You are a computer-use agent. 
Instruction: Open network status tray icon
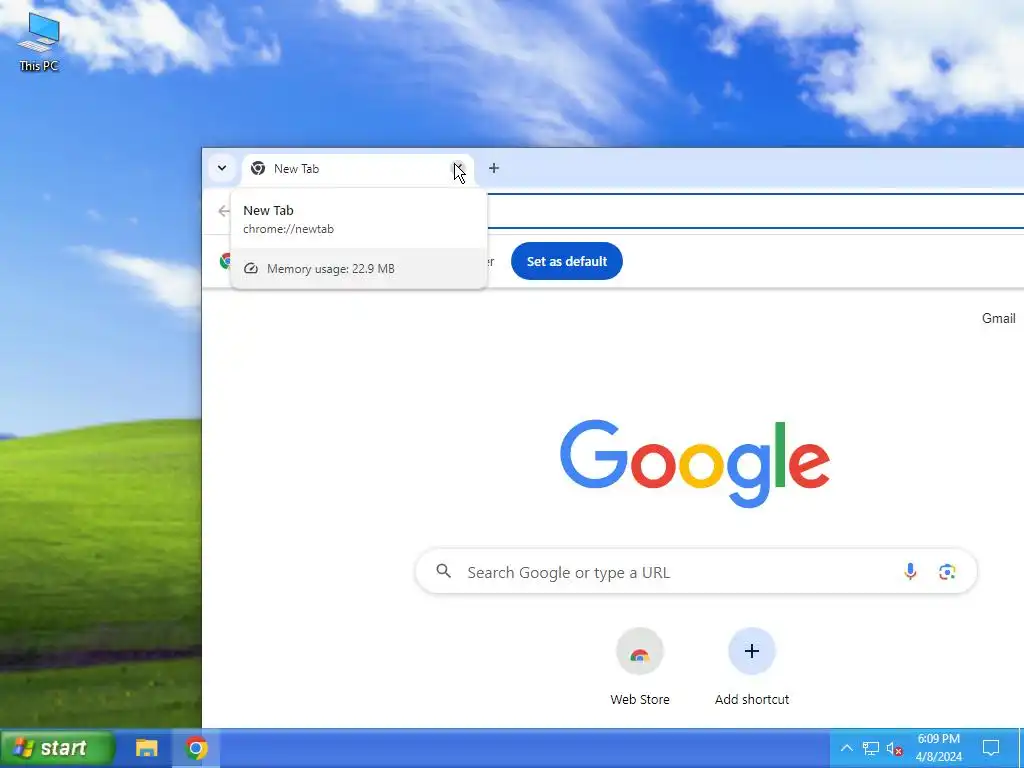point(871,748)
